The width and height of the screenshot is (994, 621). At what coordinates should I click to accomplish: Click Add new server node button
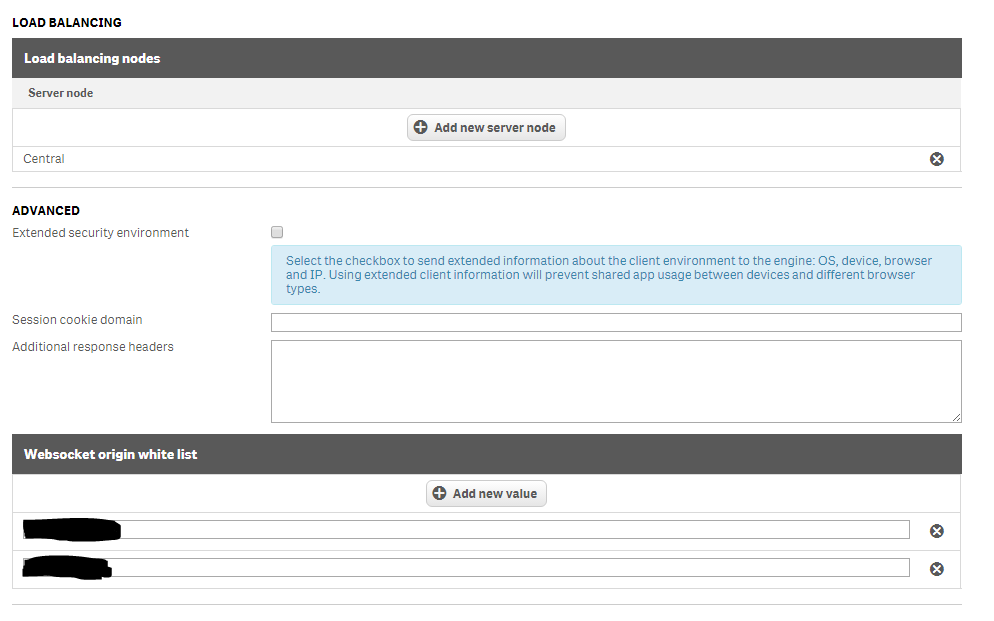click(x=486, y=128)
